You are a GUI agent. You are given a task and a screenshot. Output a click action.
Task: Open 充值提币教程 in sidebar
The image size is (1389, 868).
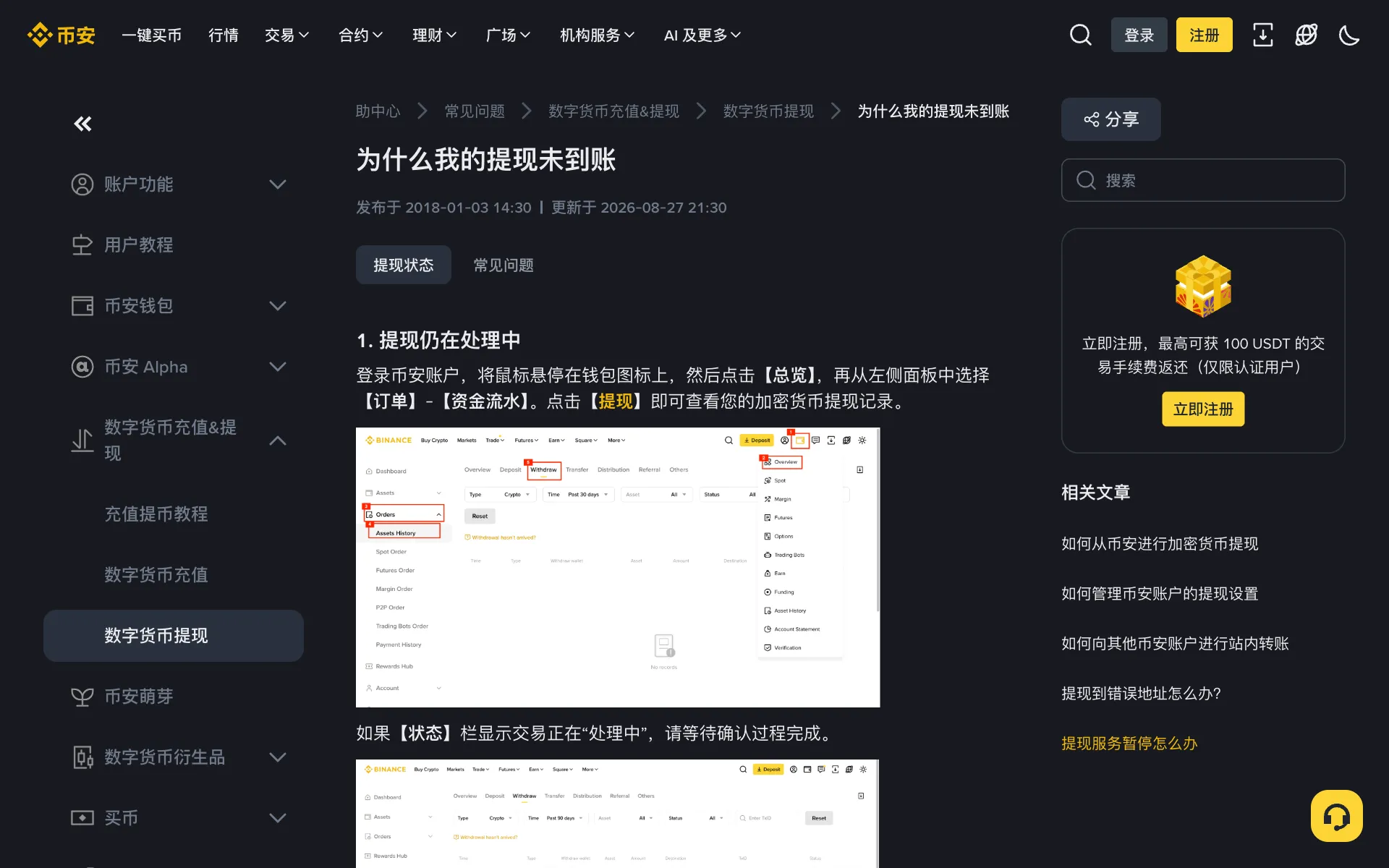click(x=156, y=514)
